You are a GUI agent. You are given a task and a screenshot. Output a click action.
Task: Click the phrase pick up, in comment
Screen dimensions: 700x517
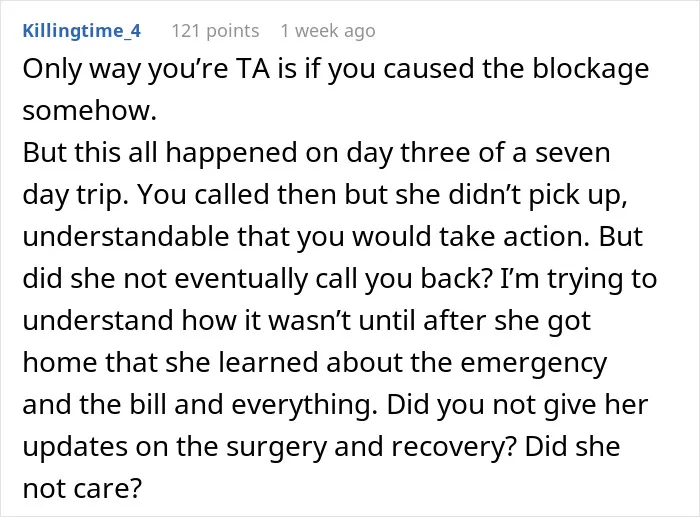coord(578,195)
